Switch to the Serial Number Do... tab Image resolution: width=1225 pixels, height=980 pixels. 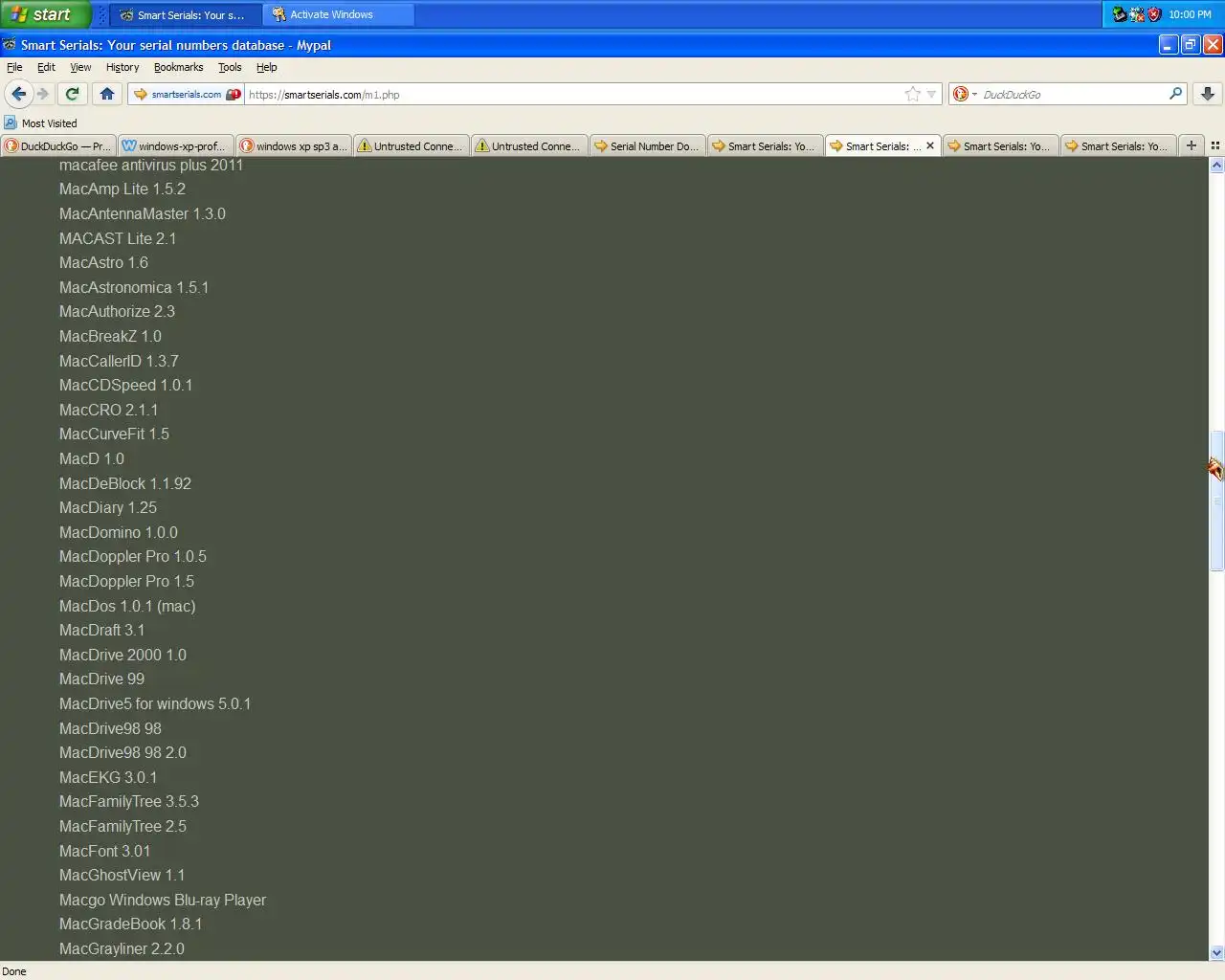coord(646,145)
